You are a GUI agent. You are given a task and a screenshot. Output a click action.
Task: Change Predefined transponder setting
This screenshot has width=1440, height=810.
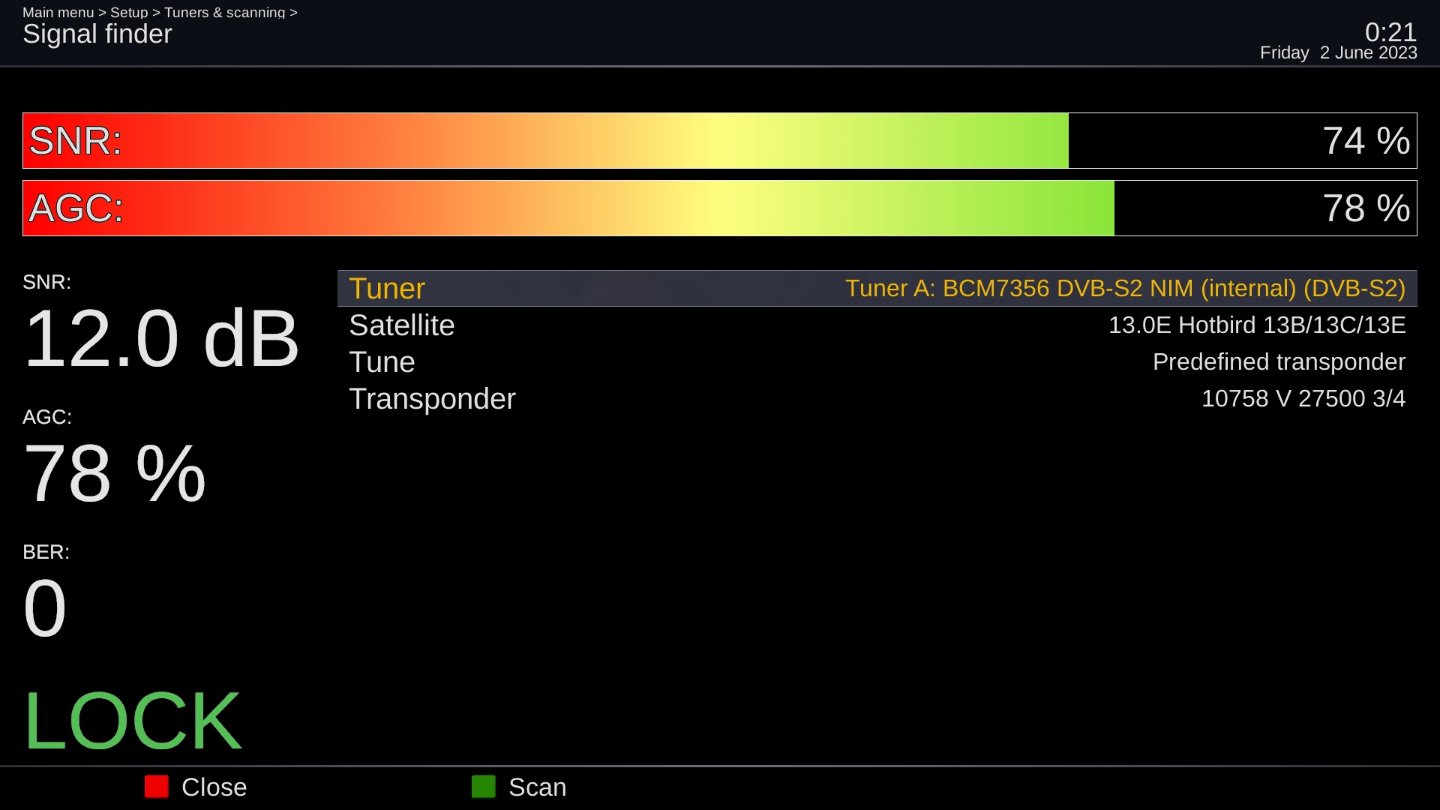pos(1279,362)
